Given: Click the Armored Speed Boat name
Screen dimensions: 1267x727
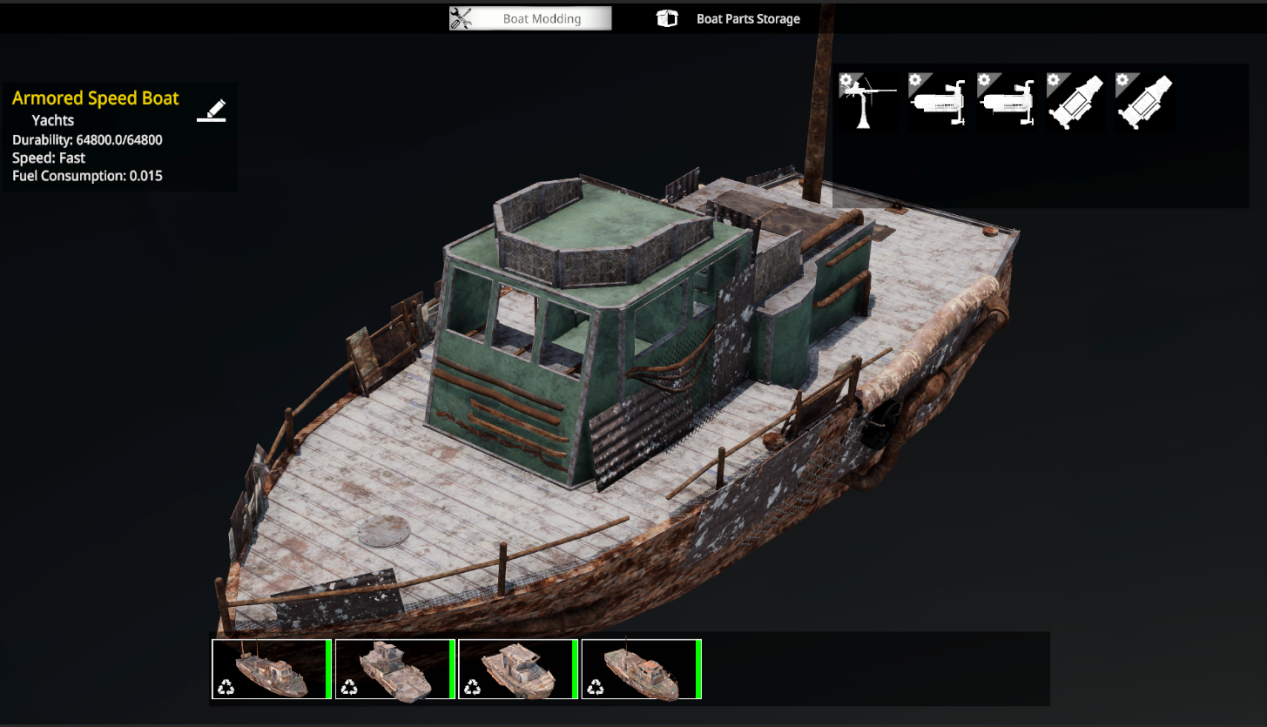Looking at the screenshot, I should pos(95,98).
